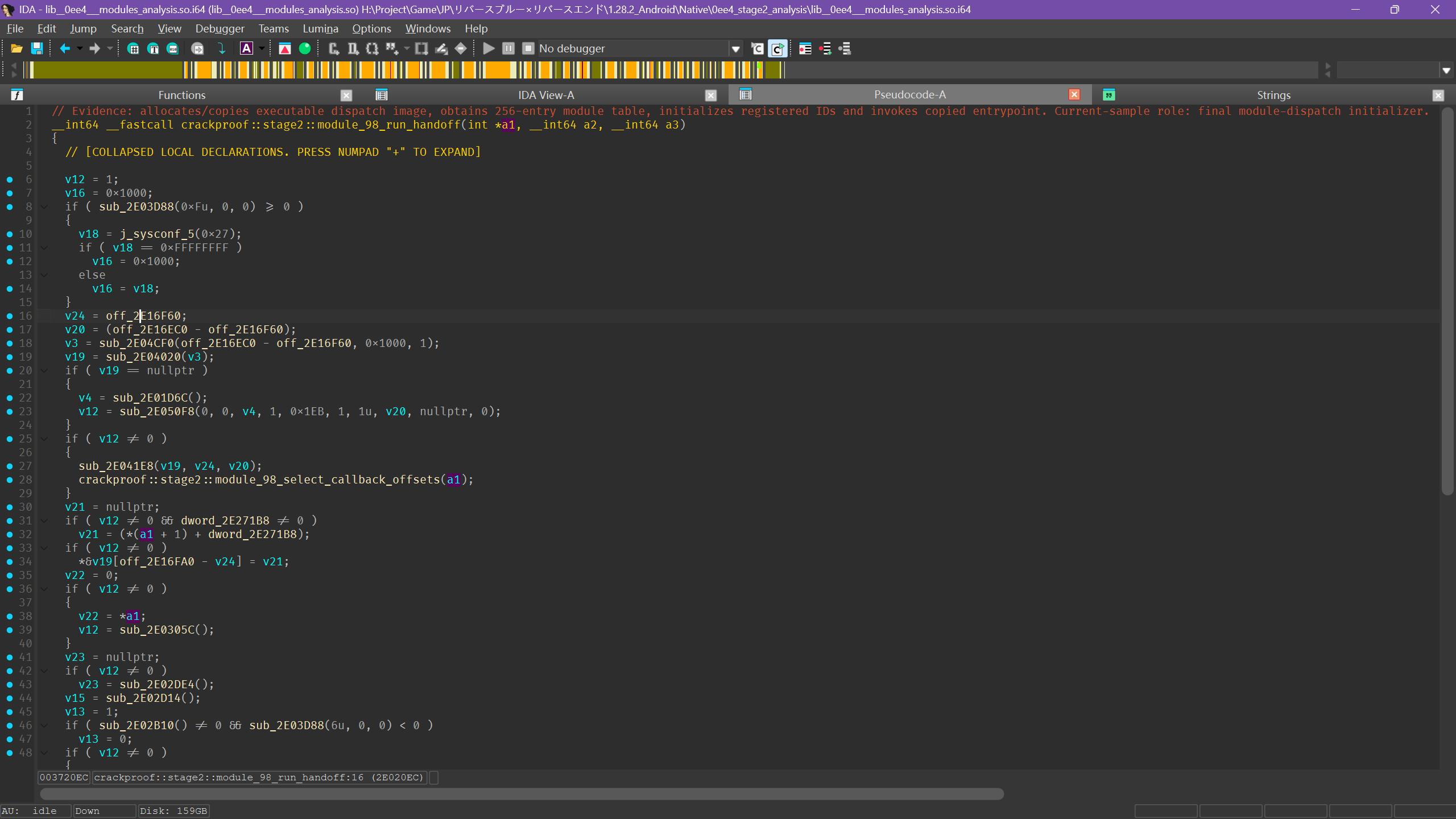Toggle breakpoint dot on line 10
The height and width of the screenshot is (819, 1456).
coord(10,234)
